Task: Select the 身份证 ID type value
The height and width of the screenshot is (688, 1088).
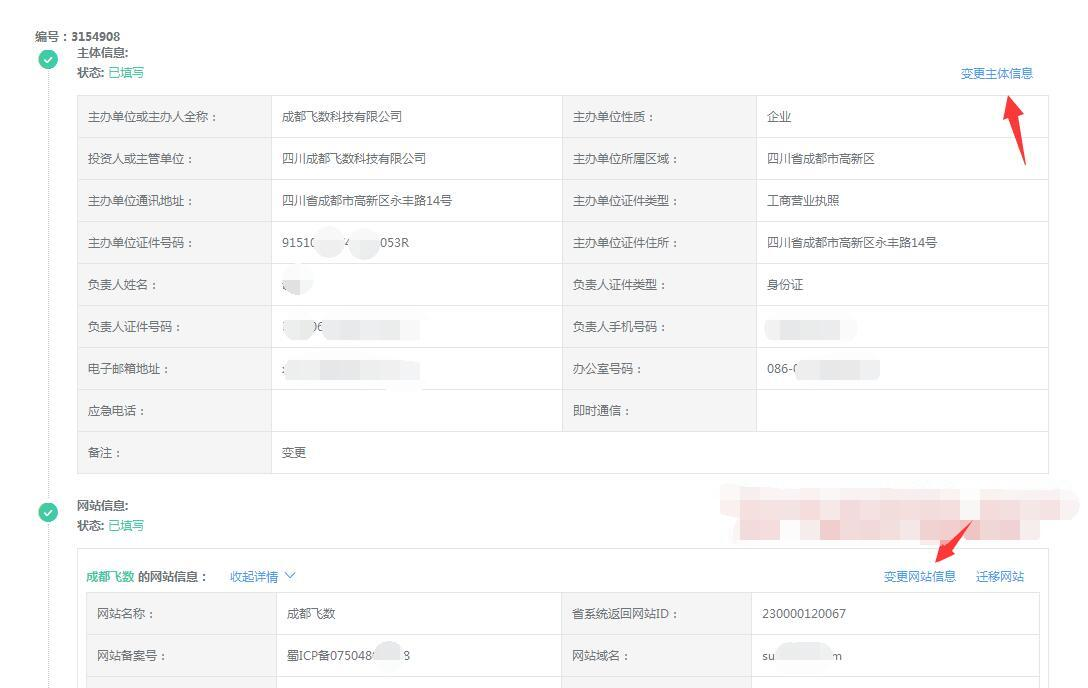Action: point(785,285)
